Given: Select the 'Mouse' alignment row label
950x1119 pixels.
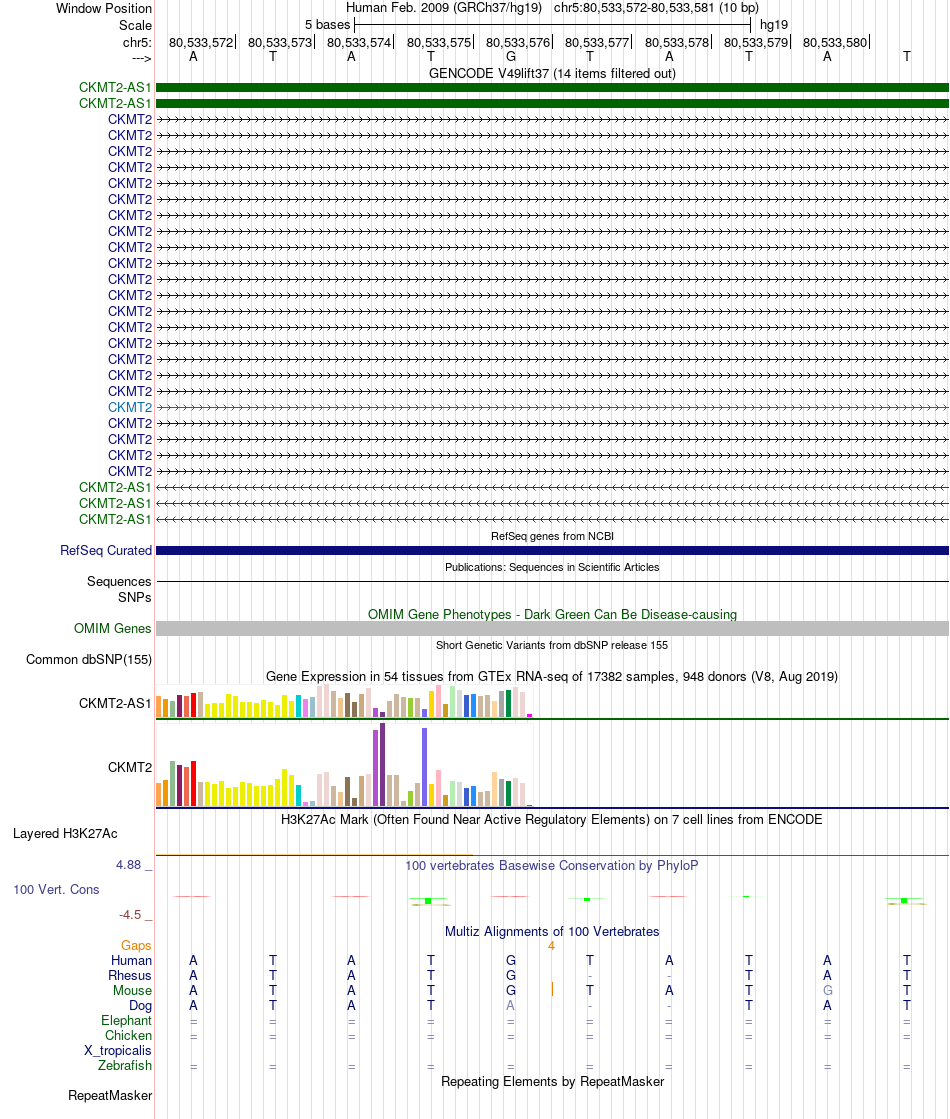Looking at the screenshot, I should click(x=132, y=991).
